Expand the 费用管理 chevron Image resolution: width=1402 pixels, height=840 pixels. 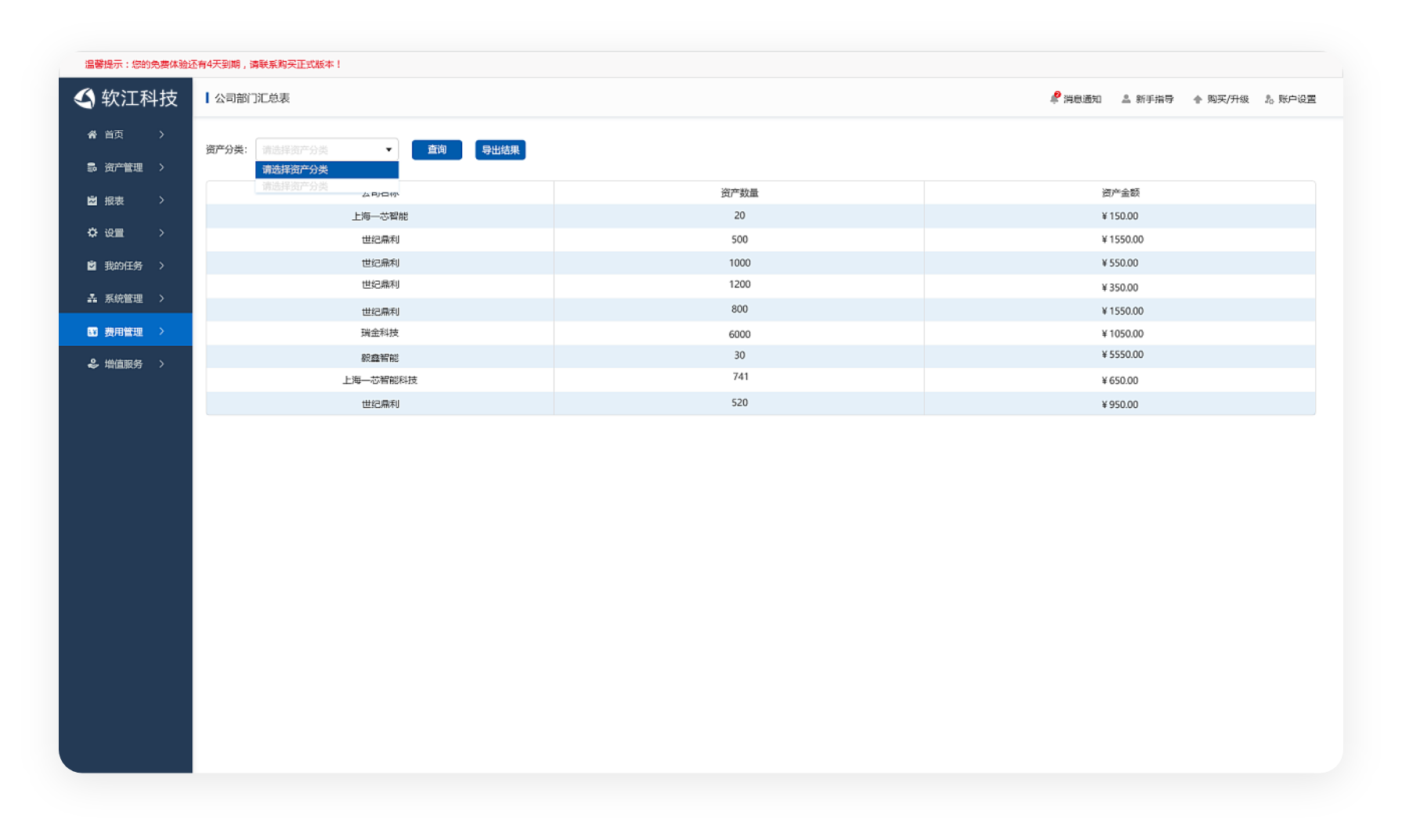pyautogui.click(x=161, y=332)
